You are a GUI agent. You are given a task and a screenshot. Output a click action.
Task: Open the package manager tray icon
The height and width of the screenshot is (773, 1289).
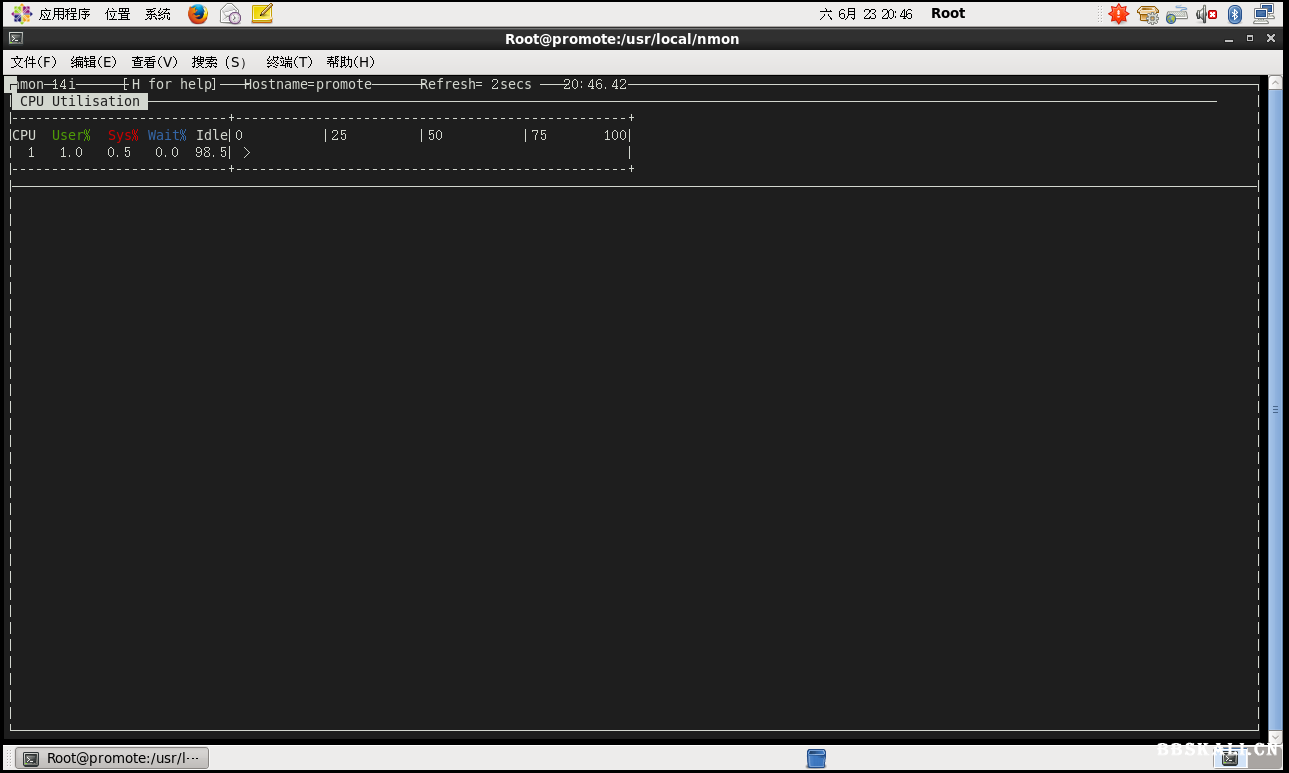[x=1148, y=13]
